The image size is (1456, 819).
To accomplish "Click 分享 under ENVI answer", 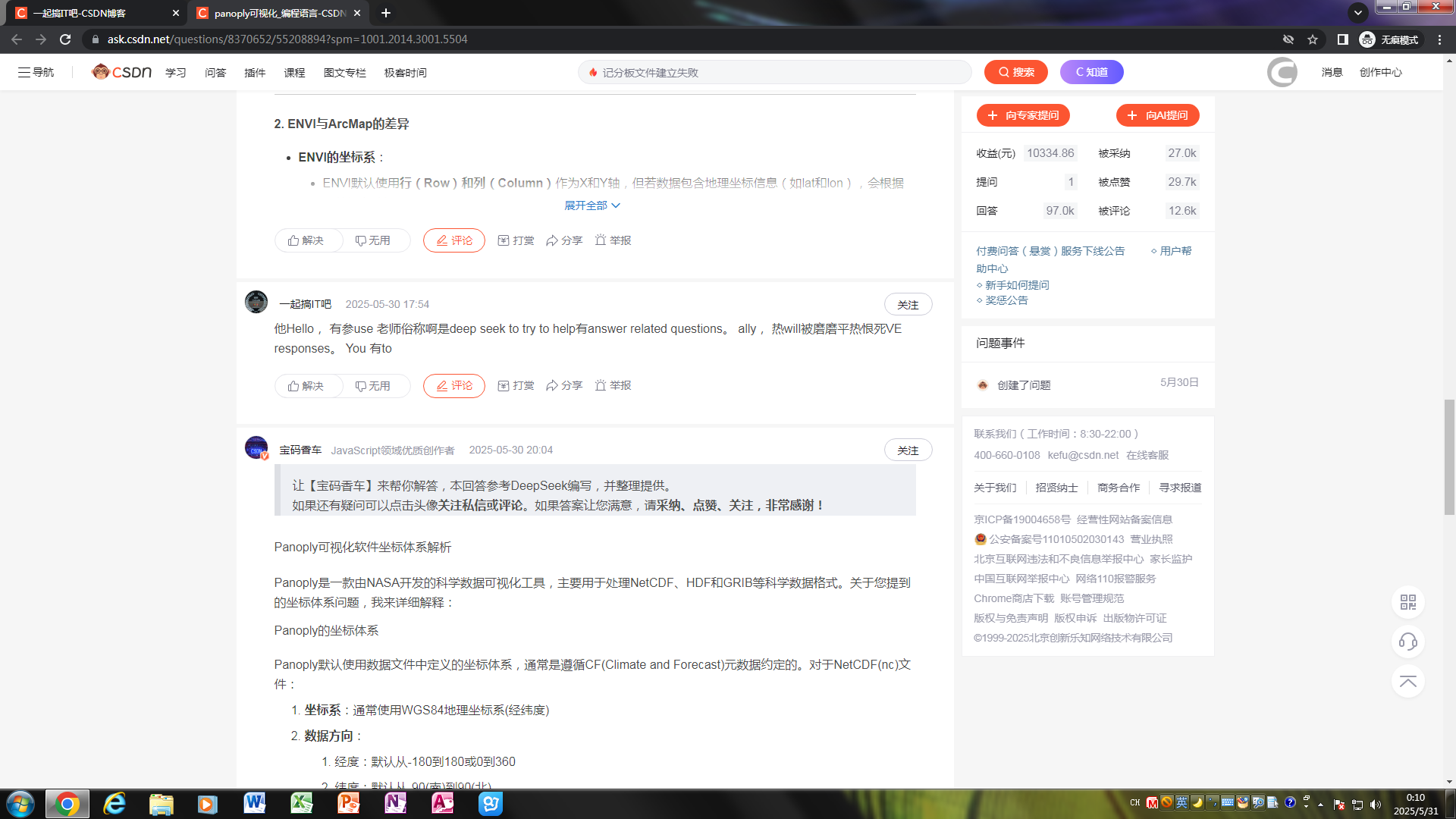I will (564, 240).
